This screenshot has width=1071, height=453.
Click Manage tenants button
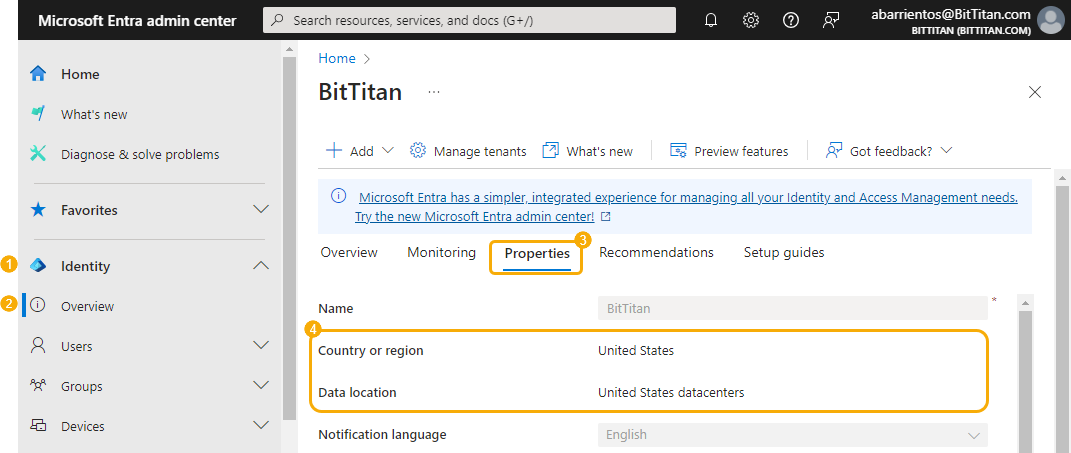click(x=468, y=151)
